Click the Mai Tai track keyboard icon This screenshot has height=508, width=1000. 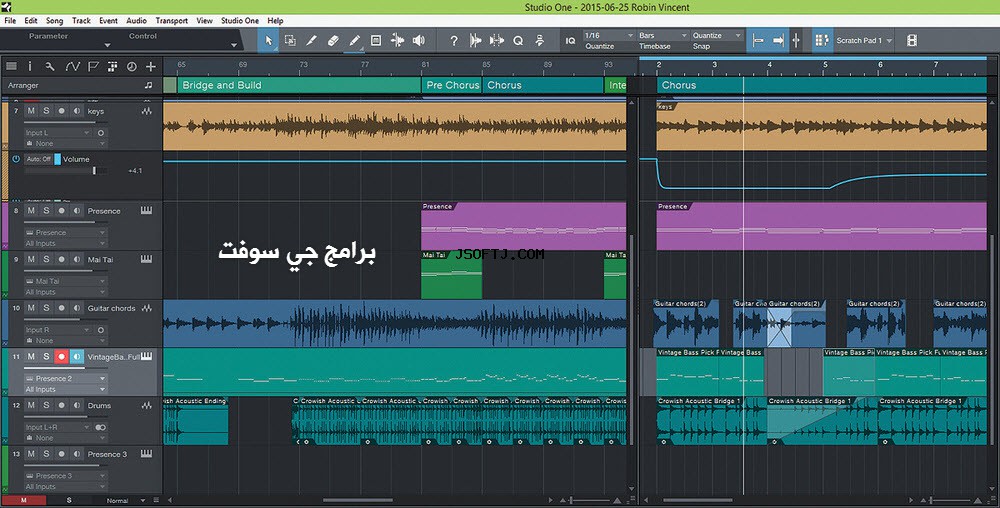pyautogui.click(x=146, y=259)
